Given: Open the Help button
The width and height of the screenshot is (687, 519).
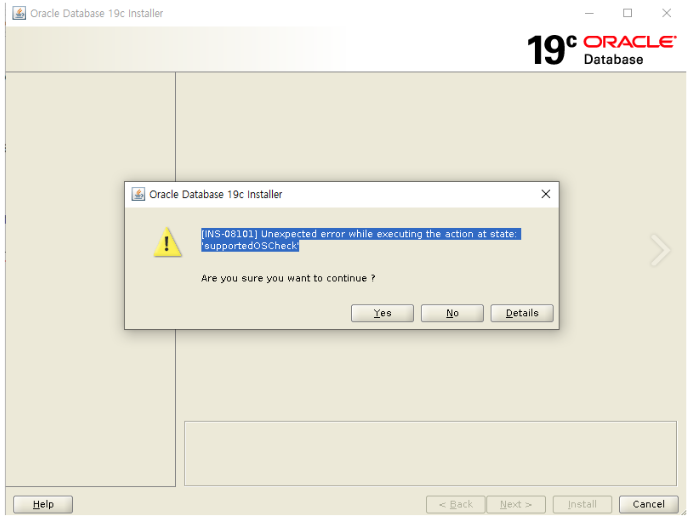Looking at the screenshot, I should coord(43,504).
